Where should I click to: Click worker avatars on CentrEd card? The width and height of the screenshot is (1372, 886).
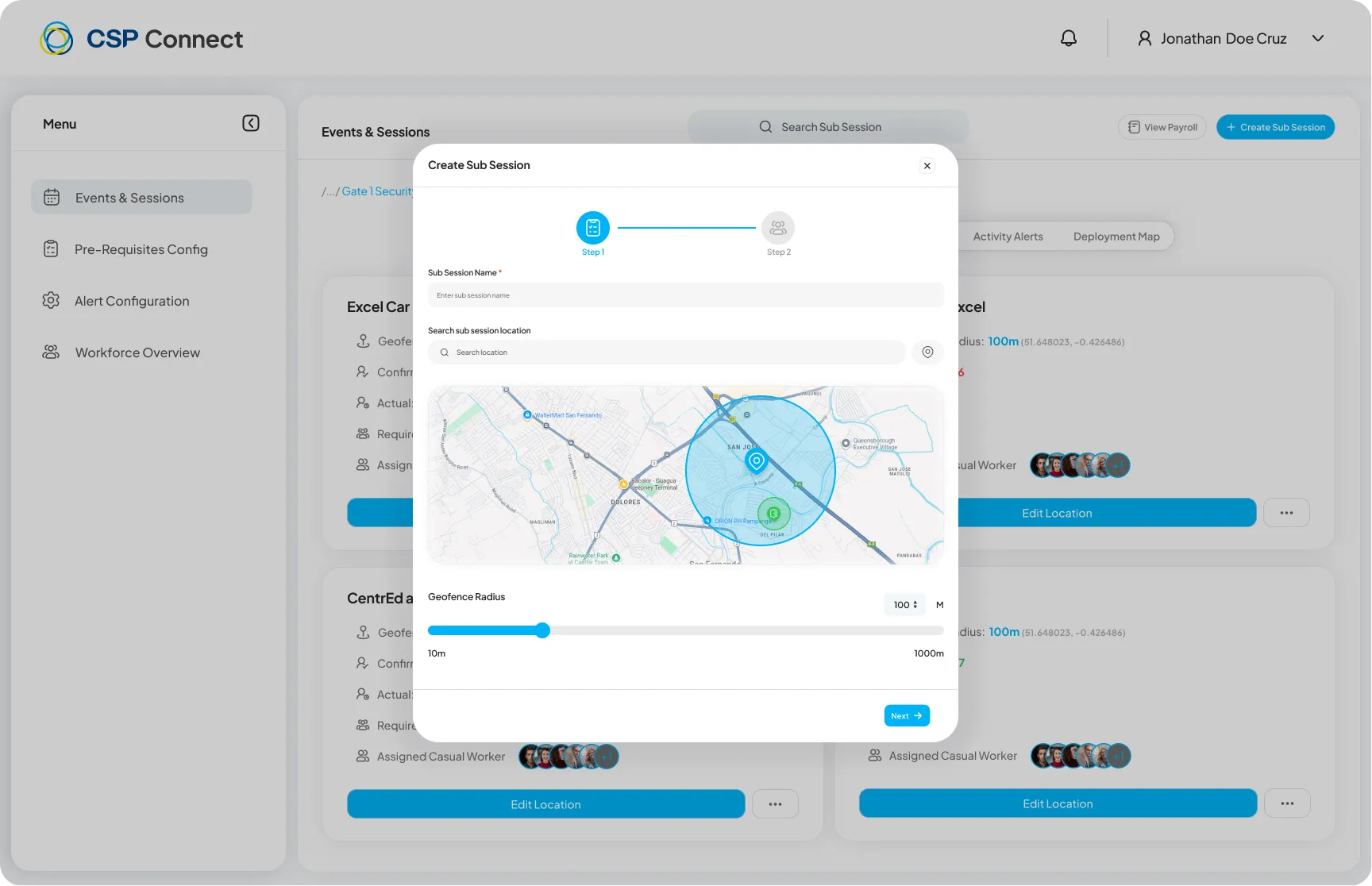568,757
